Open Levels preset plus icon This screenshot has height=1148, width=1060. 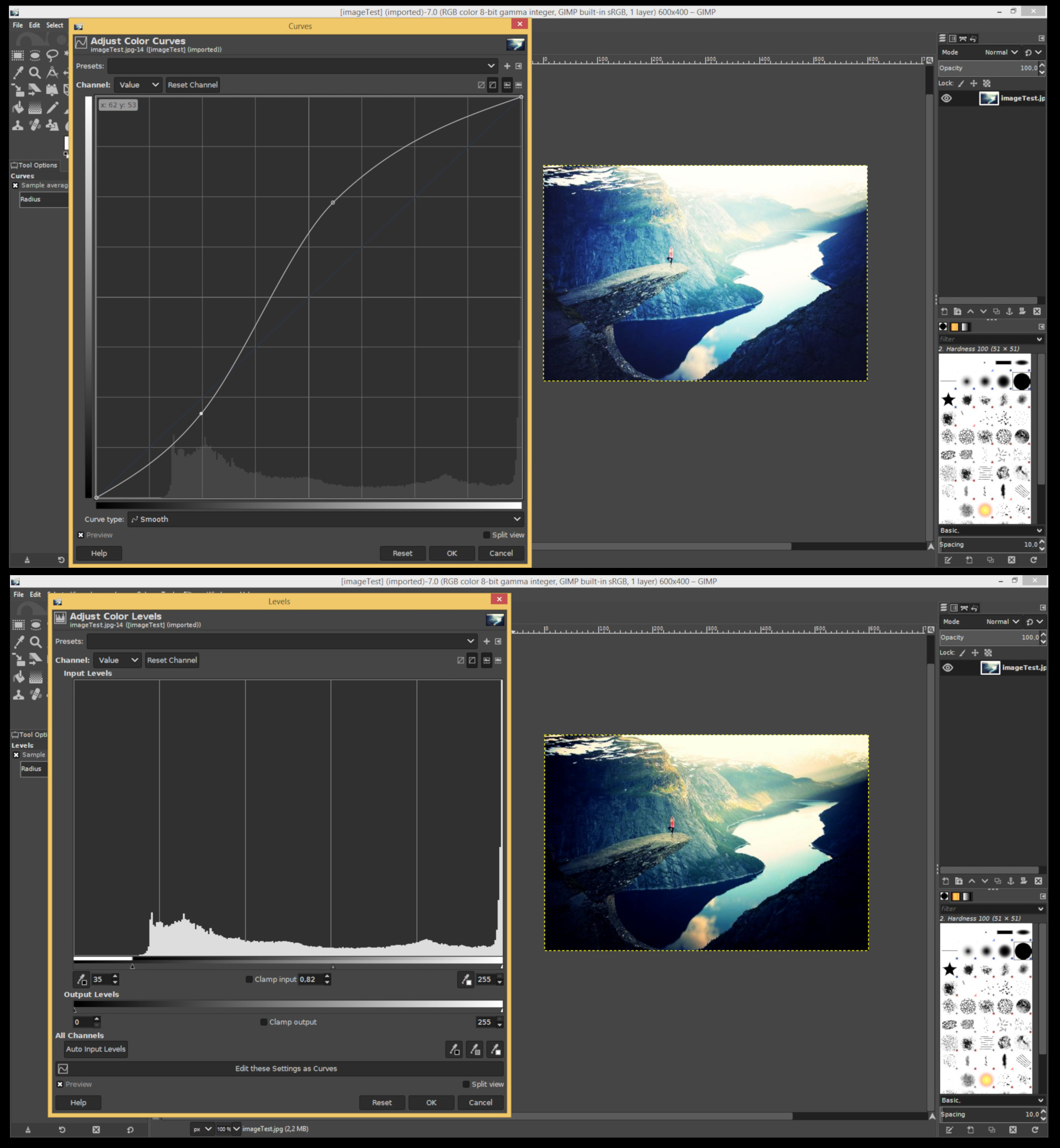(486, 641)
